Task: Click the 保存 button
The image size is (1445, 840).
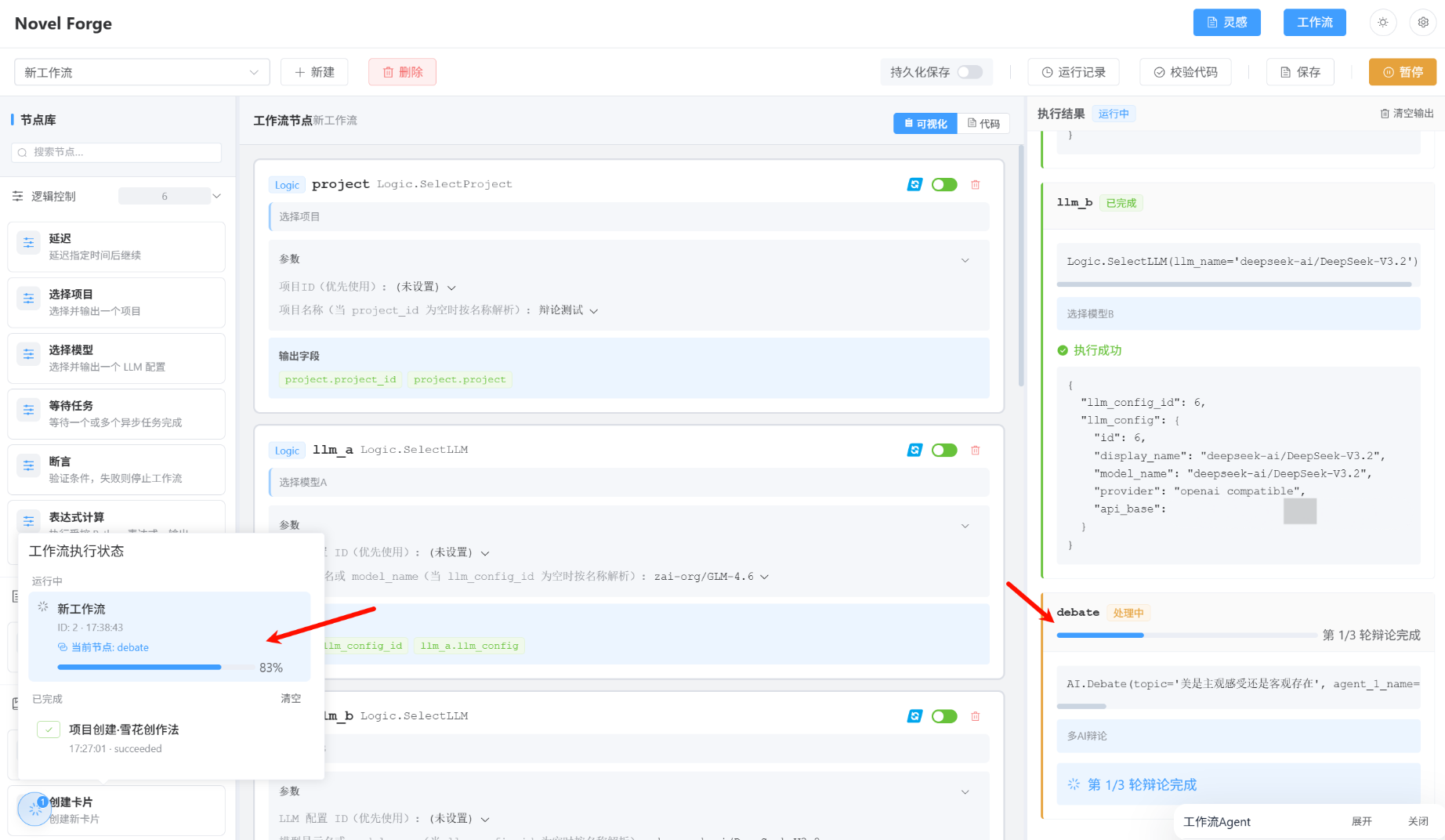Action: [1301, 72]
